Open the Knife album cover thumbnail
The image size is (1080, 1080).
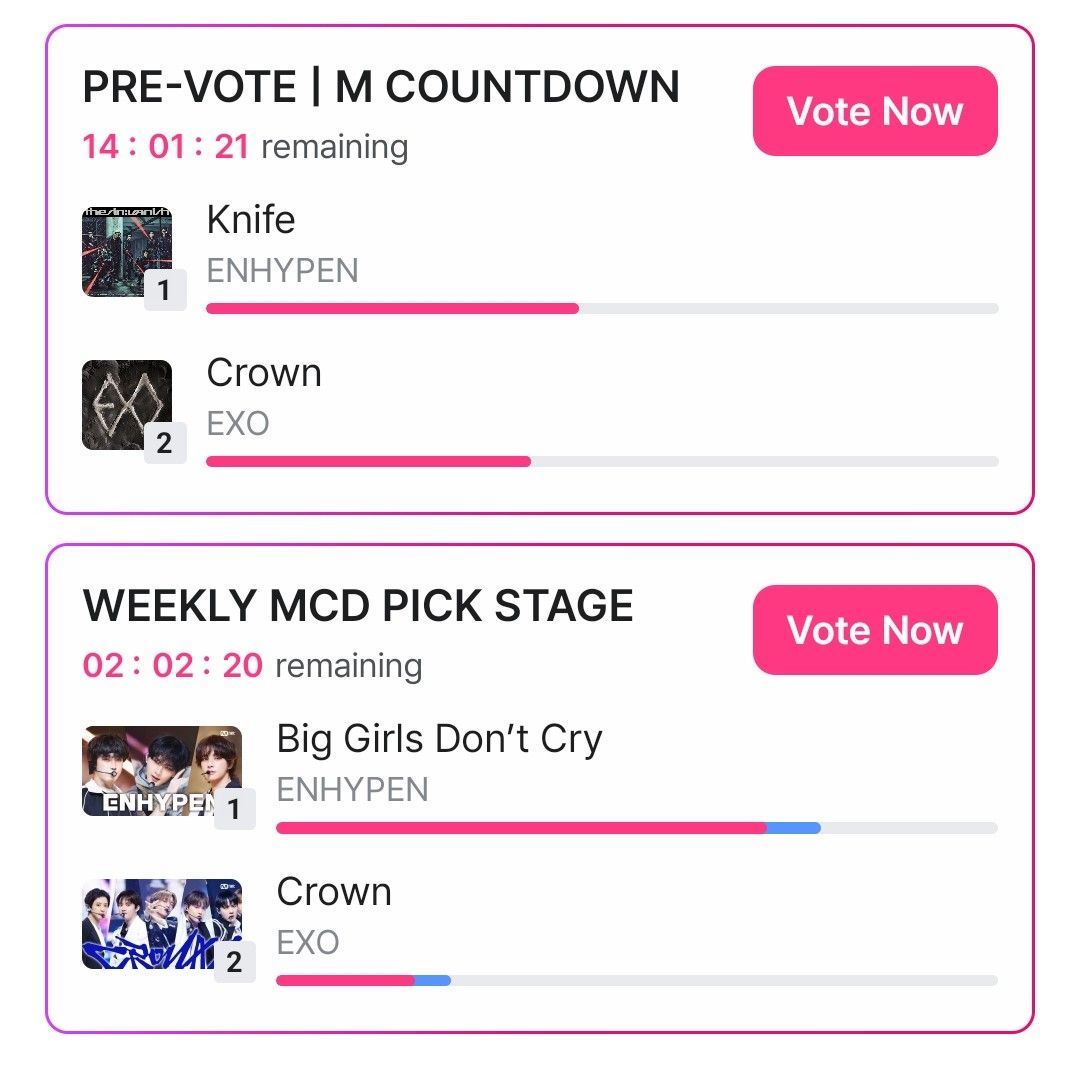(x=125, y=250)
